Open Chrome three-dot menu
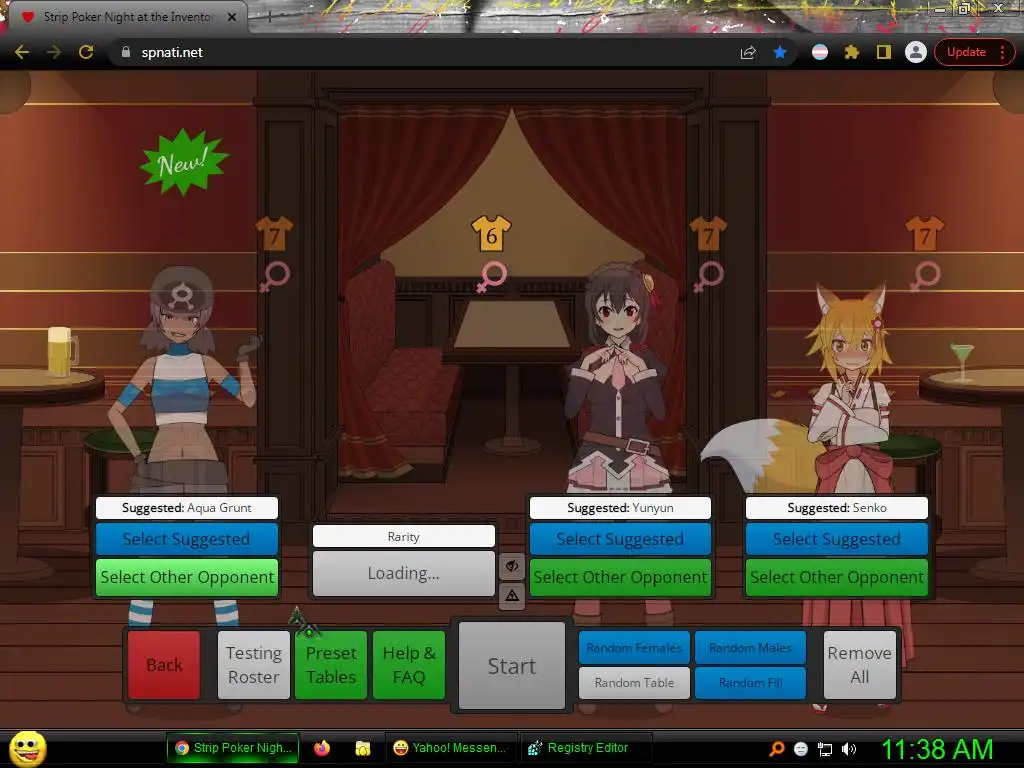 coord(1002,52)
